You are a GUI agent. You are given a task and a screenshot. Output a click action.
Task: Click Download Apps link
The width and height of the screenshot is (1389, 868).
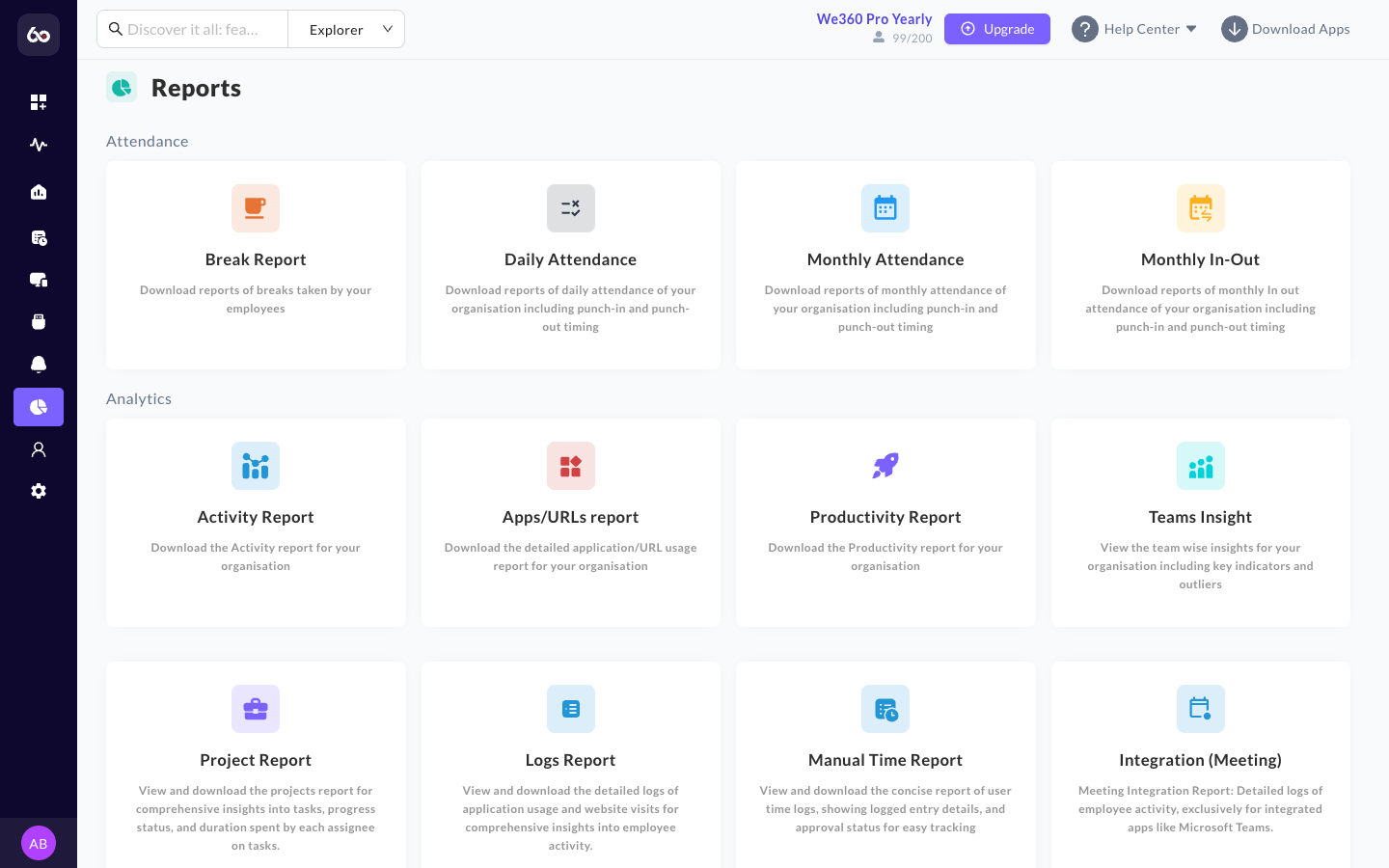click(1300, 29)
